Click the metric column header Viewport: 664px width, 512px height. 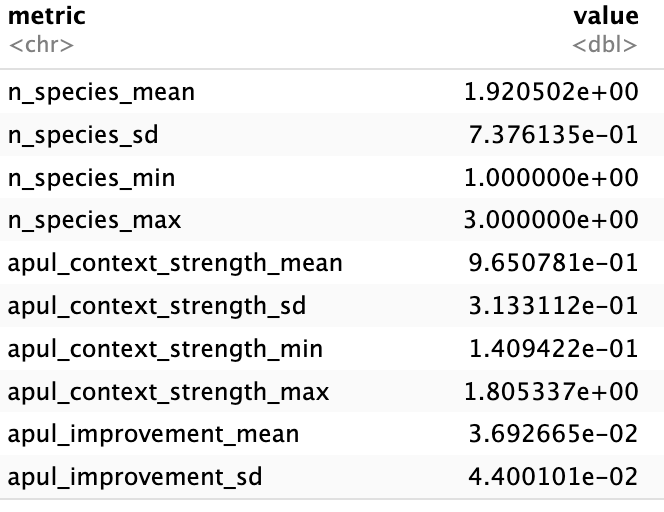tap(46, 16)
